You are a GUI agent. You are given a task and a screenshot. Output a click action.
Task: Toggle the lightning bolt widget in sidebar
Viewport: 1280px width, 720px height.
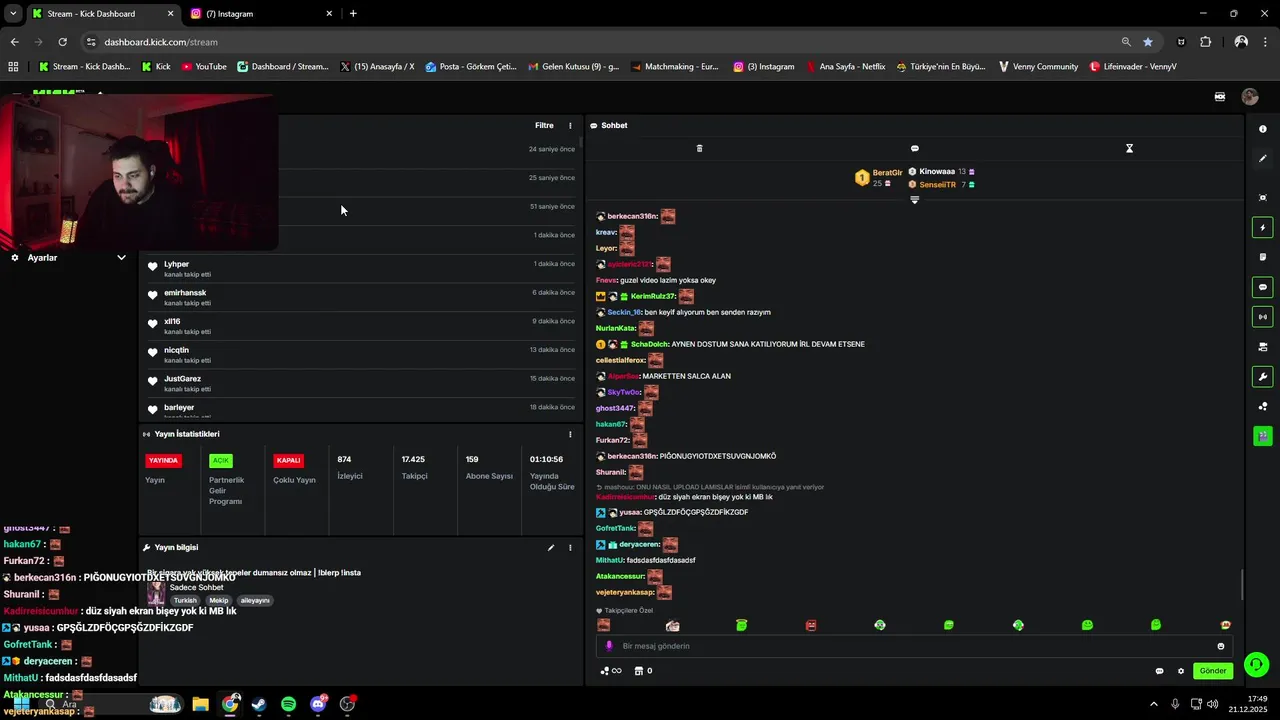[x=1263, y=228]
